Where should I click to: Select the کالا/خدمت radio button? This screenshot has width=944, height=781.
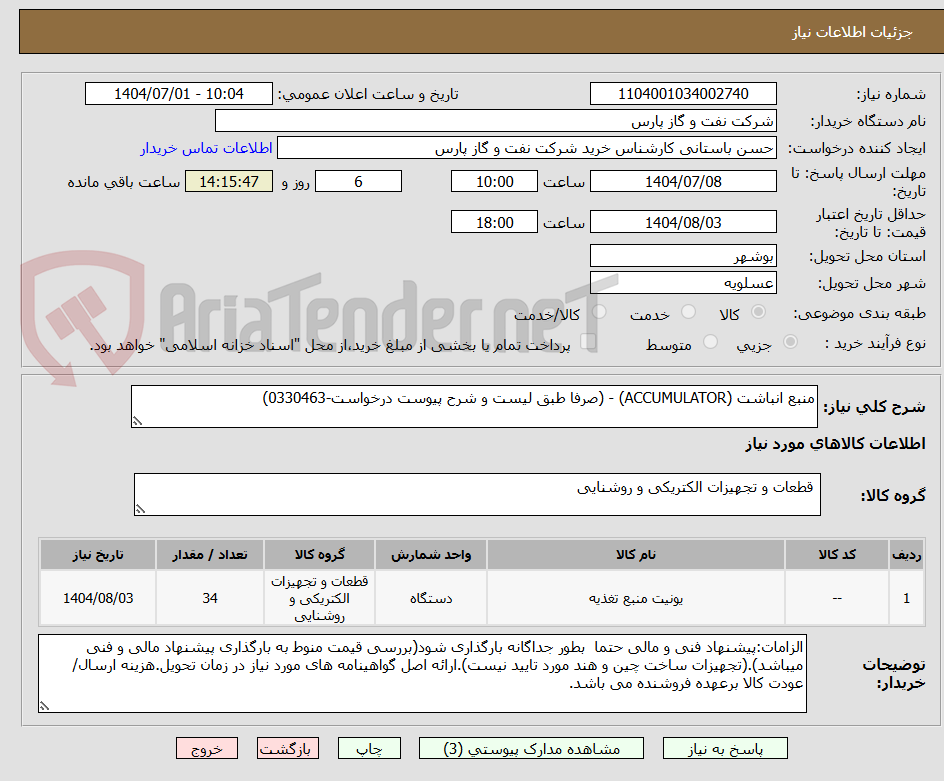[x=599, y=311]
